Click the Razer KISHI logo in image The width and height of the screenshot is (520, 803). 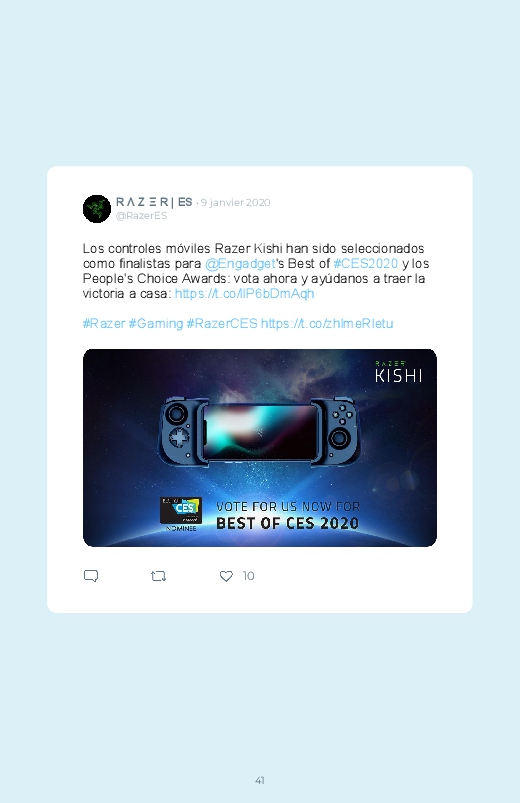(x=398, y=372)
